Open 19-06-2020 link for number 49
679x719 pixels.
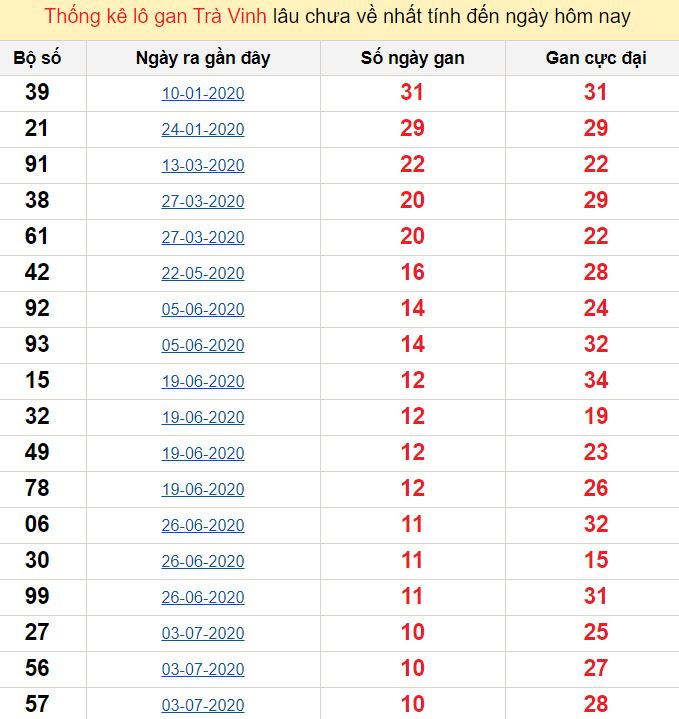coord(203,454)
